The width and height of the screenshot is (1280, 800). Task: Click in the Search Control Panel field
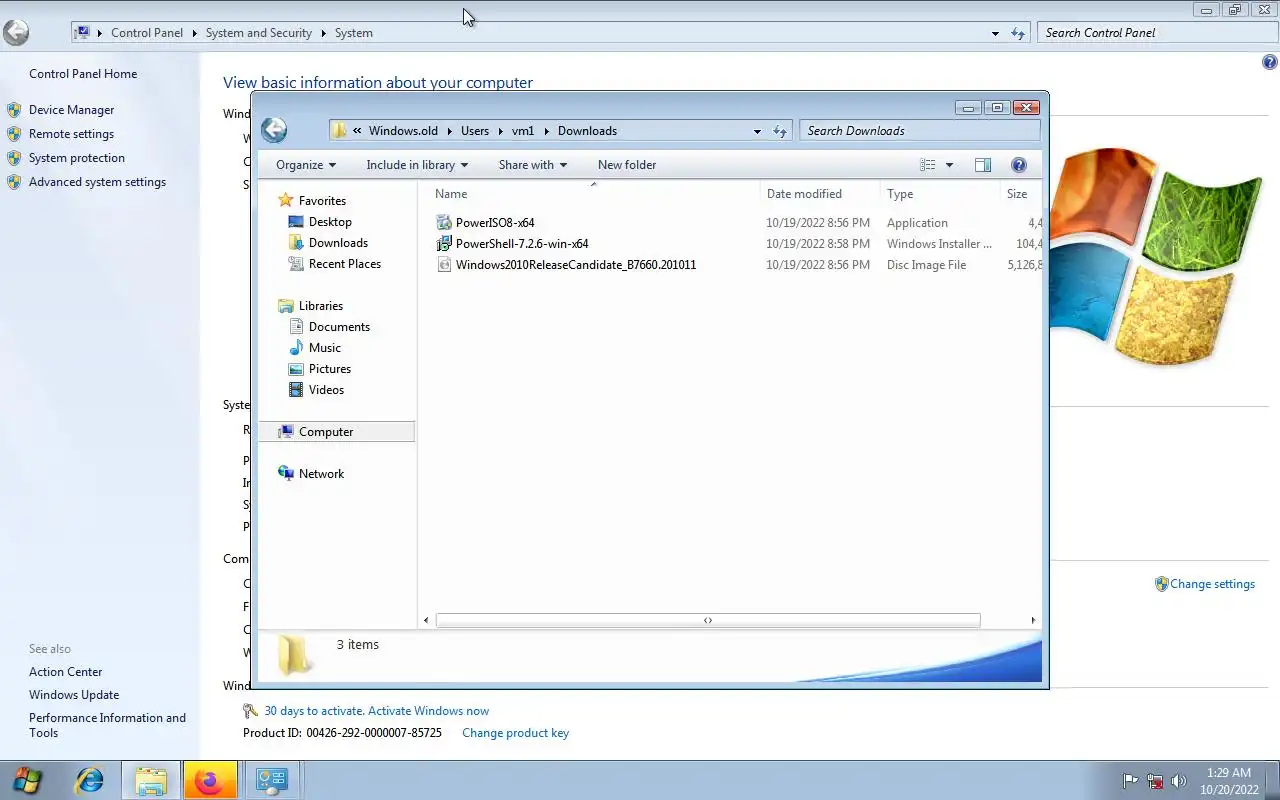[x=1156, y=33]
